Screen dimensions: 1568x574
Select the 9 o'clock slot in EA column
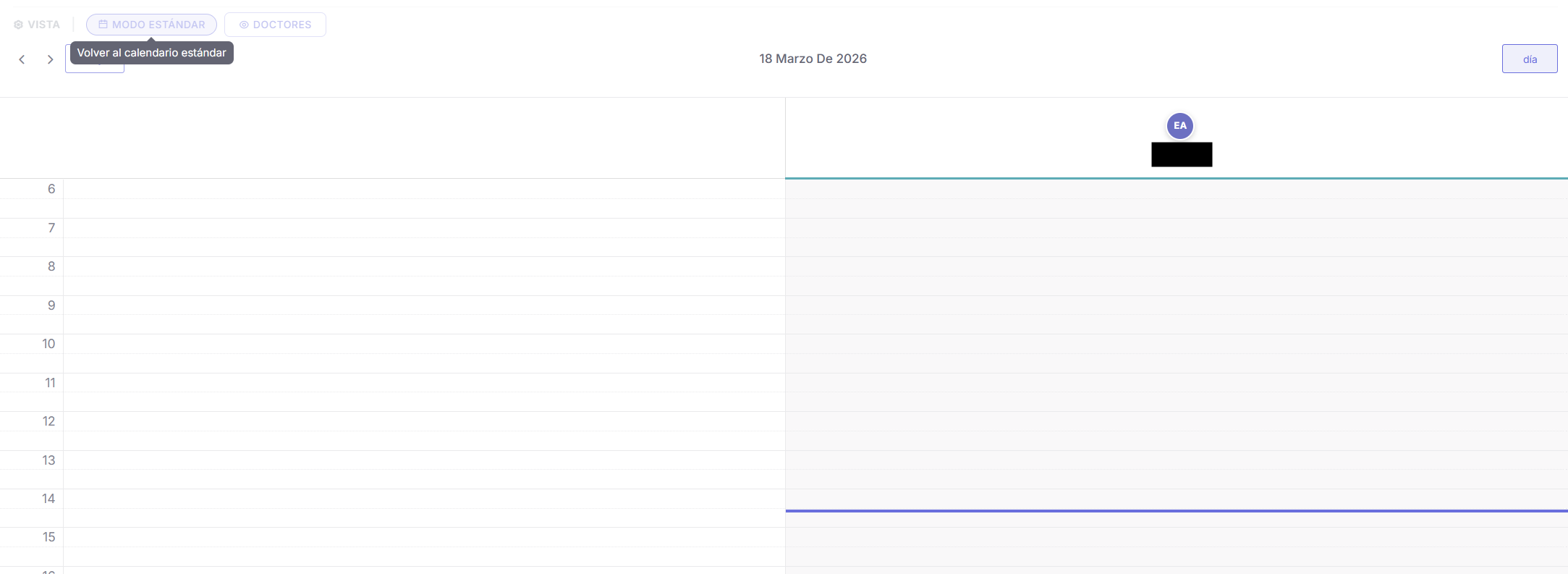coord(1176,305)
